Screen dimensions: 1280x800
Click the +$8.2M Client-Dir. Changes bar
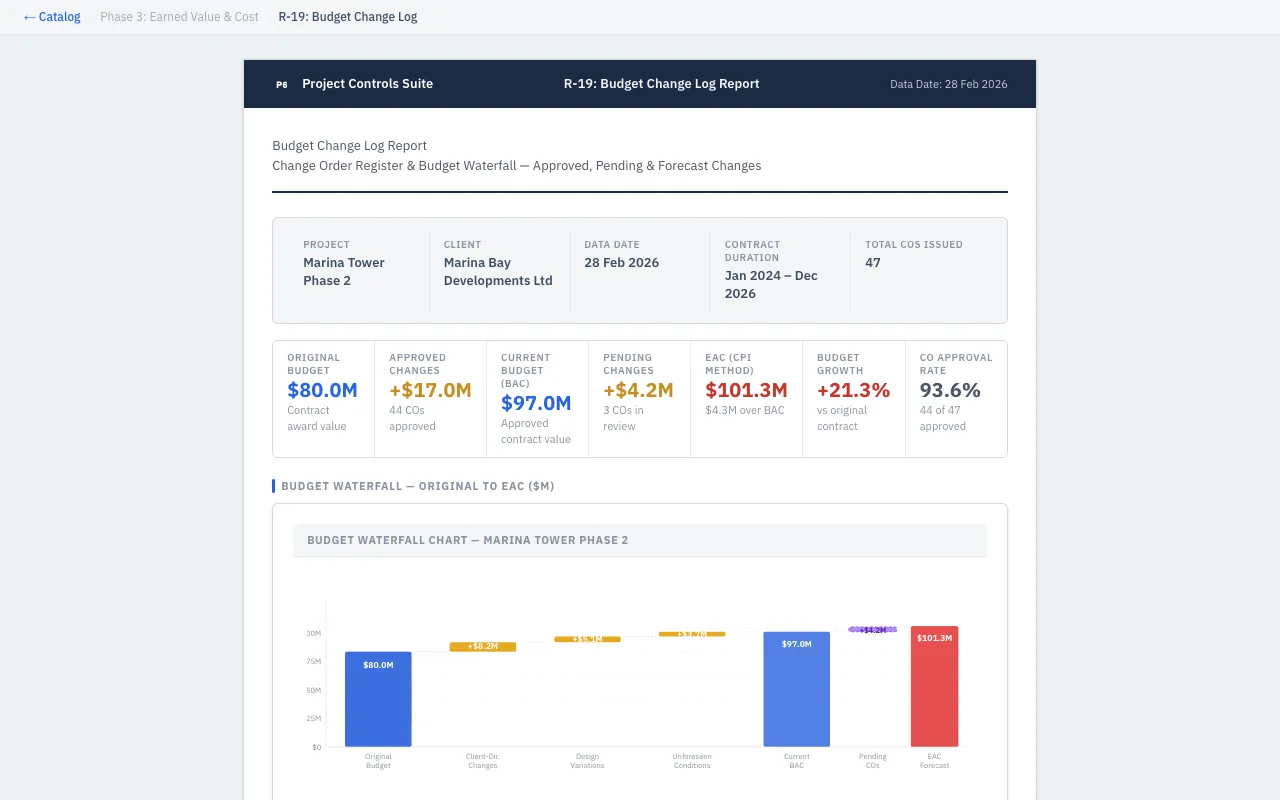(483, 647)
